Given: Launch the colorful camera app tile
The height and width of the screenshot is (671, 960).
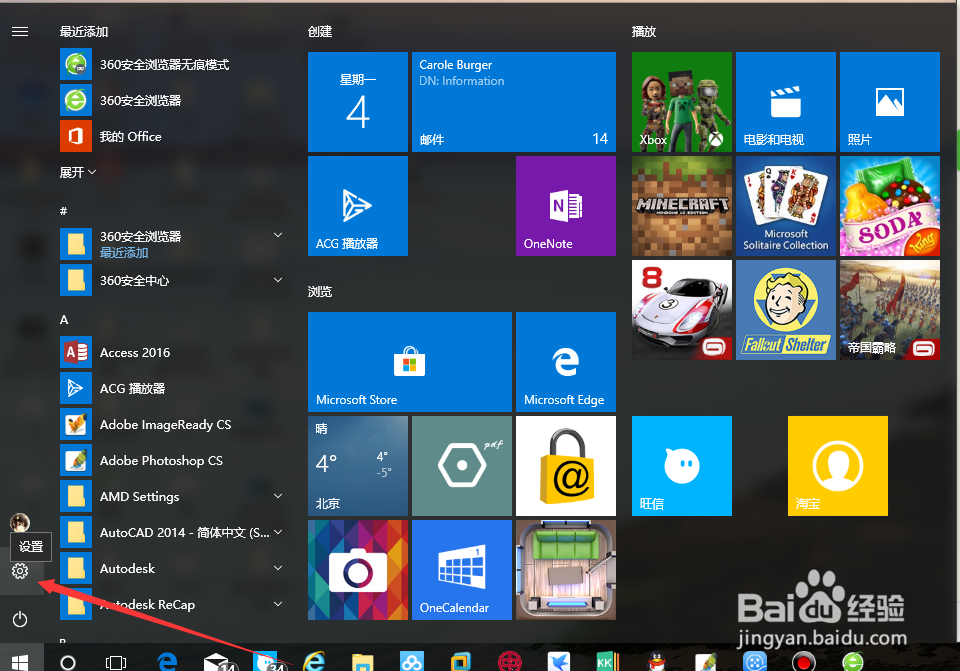Looking at the screenshot, I should pyautogui.click(x=358, y=570).
